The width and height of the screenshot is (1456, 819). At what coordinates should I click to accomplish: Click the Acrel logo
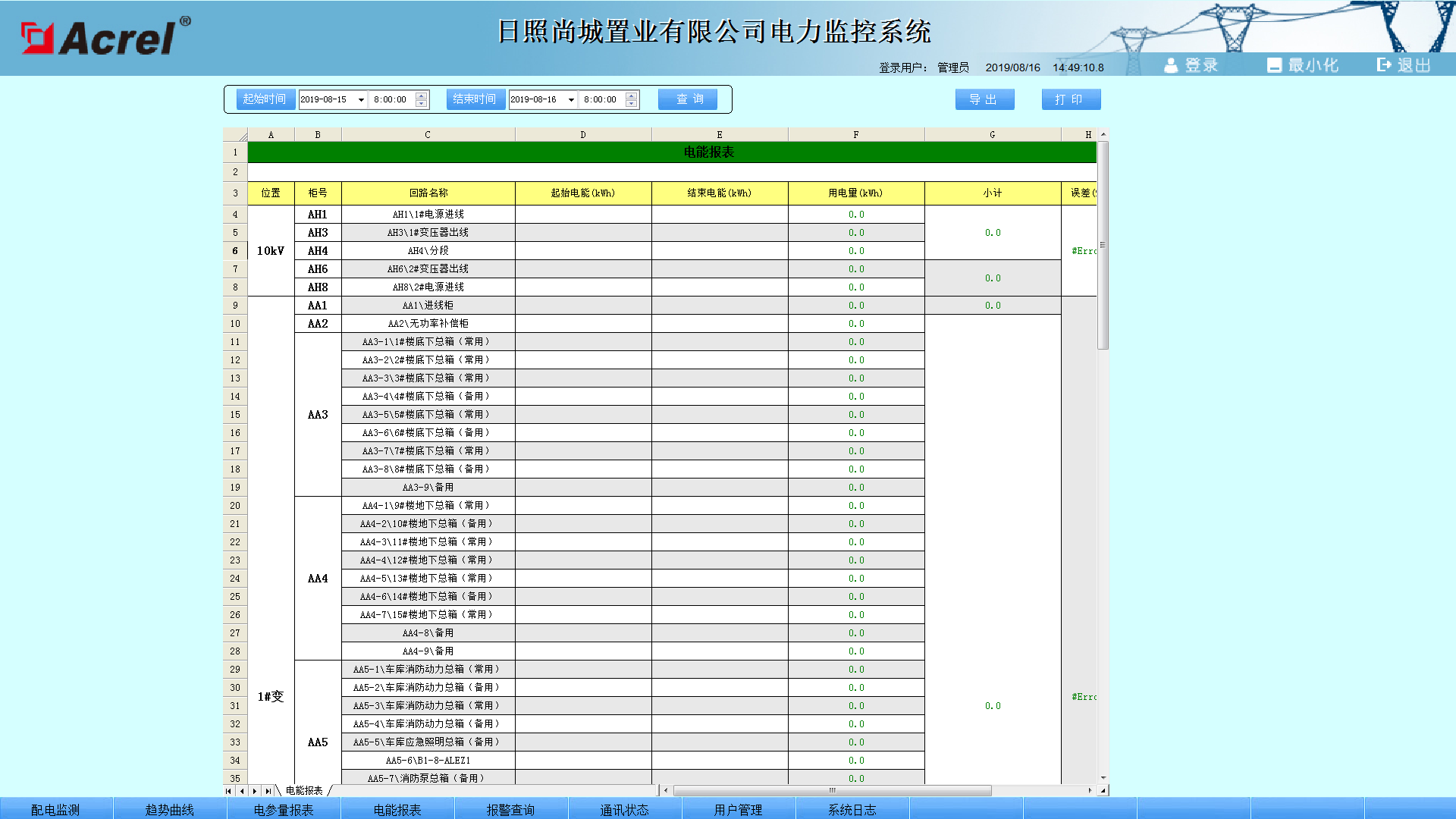coord(105,36)
